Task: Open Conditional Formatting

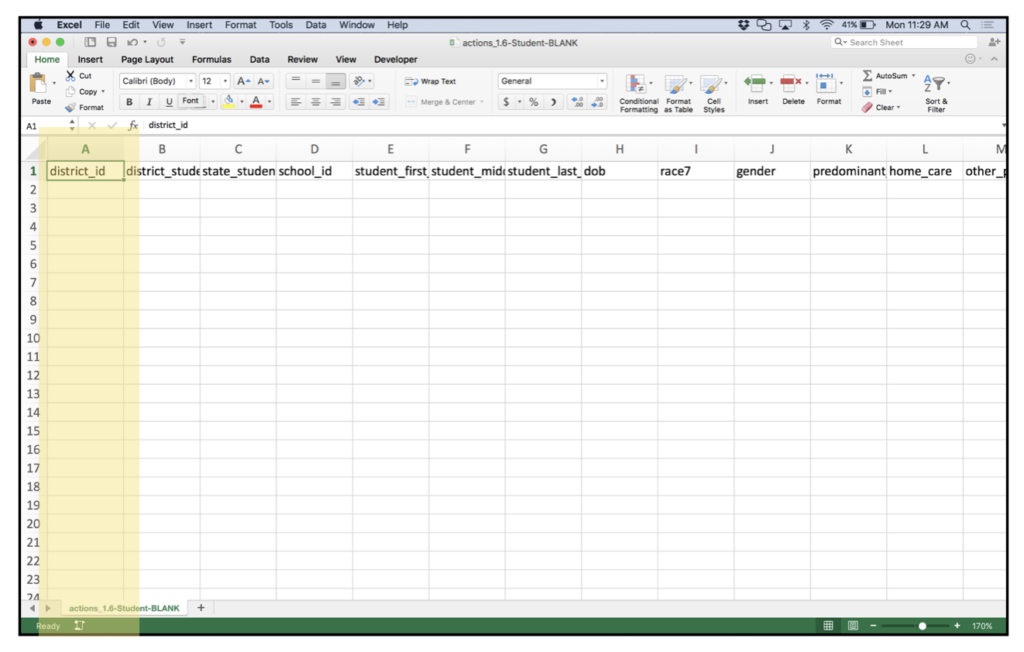Action: 638,93
